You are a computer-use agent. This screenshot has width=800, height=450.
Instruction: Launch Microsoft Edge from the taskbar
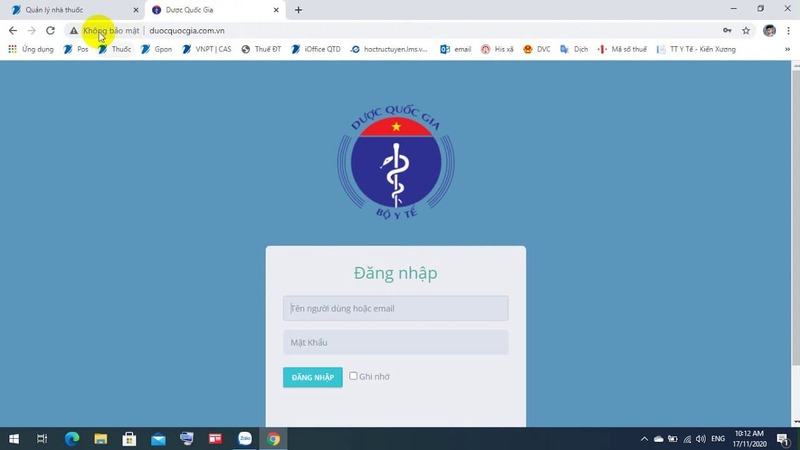click(x=72, y=439)
